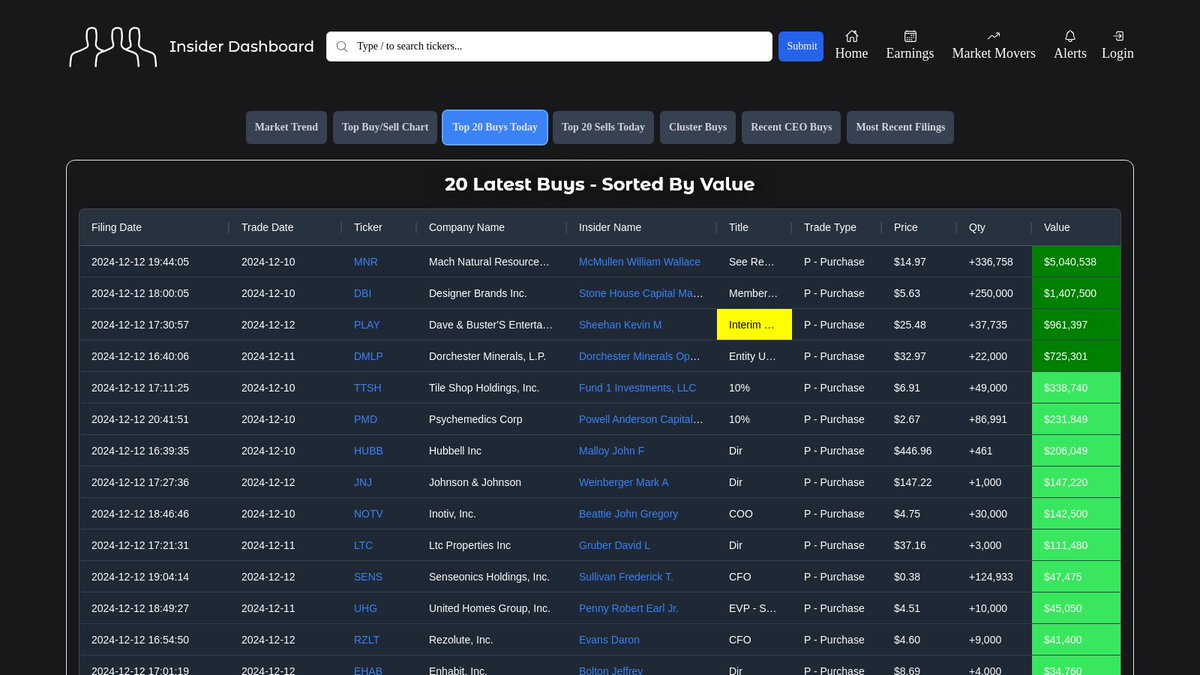This screenshot has height=675, width=1200.
Task: Open insider Penny Robert Earl Jr. link
Action: coord(629,608)
